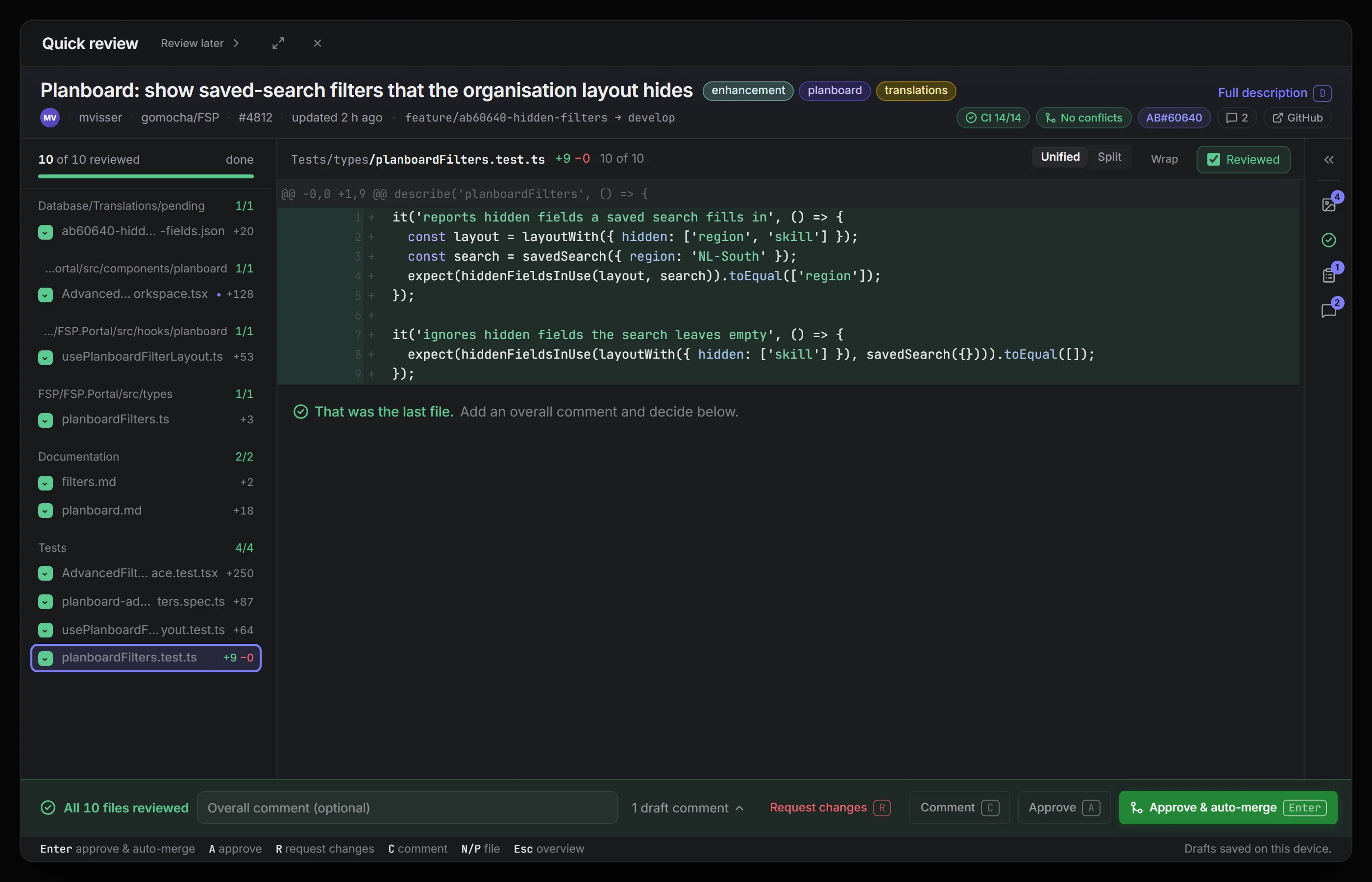Open work item AB#60640
Viewport: 1372px width, 882px height.
pos(1174,118)
